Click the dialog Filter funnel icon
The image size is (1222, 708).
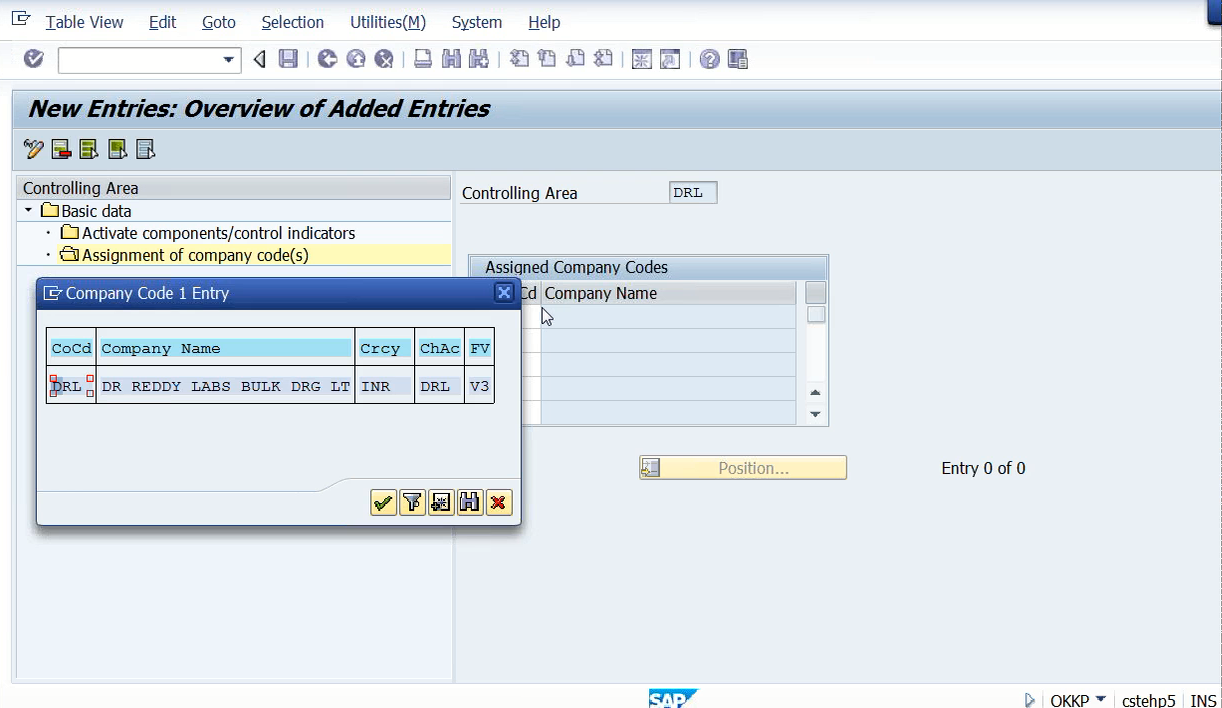tap(412, 503)
